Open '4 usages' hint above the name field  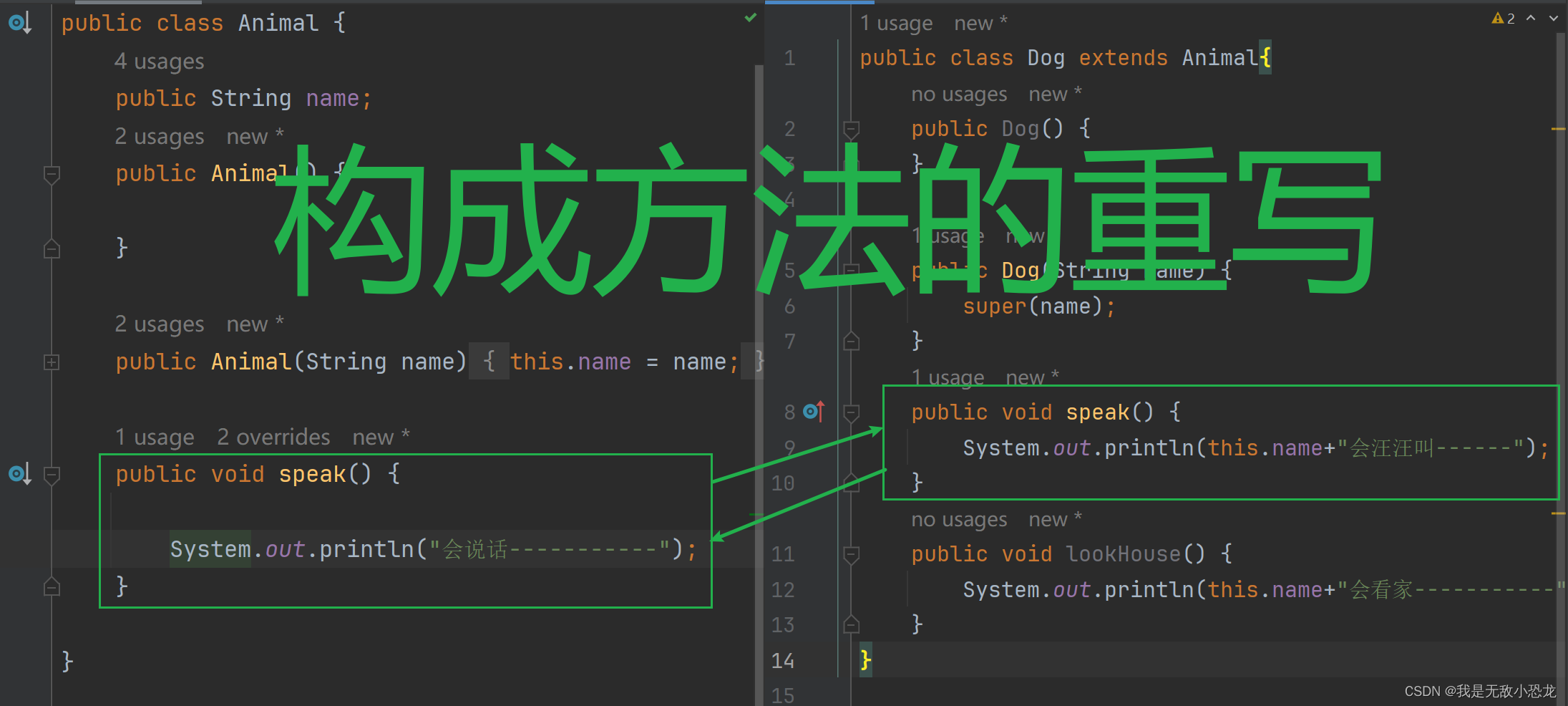click(160, 62)
